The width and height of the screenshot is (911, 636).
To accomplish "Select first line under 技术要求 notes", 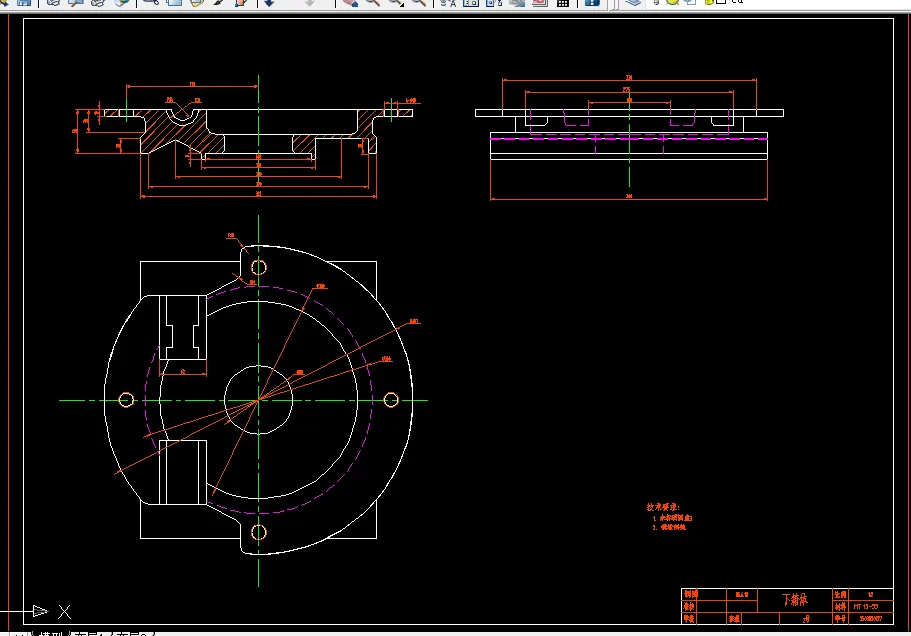I will tap(672, 518).
